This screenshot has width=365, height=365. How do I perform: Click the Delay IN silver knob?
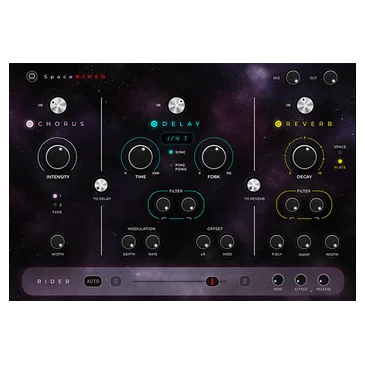pyautogui.click(x=176, y=105)
